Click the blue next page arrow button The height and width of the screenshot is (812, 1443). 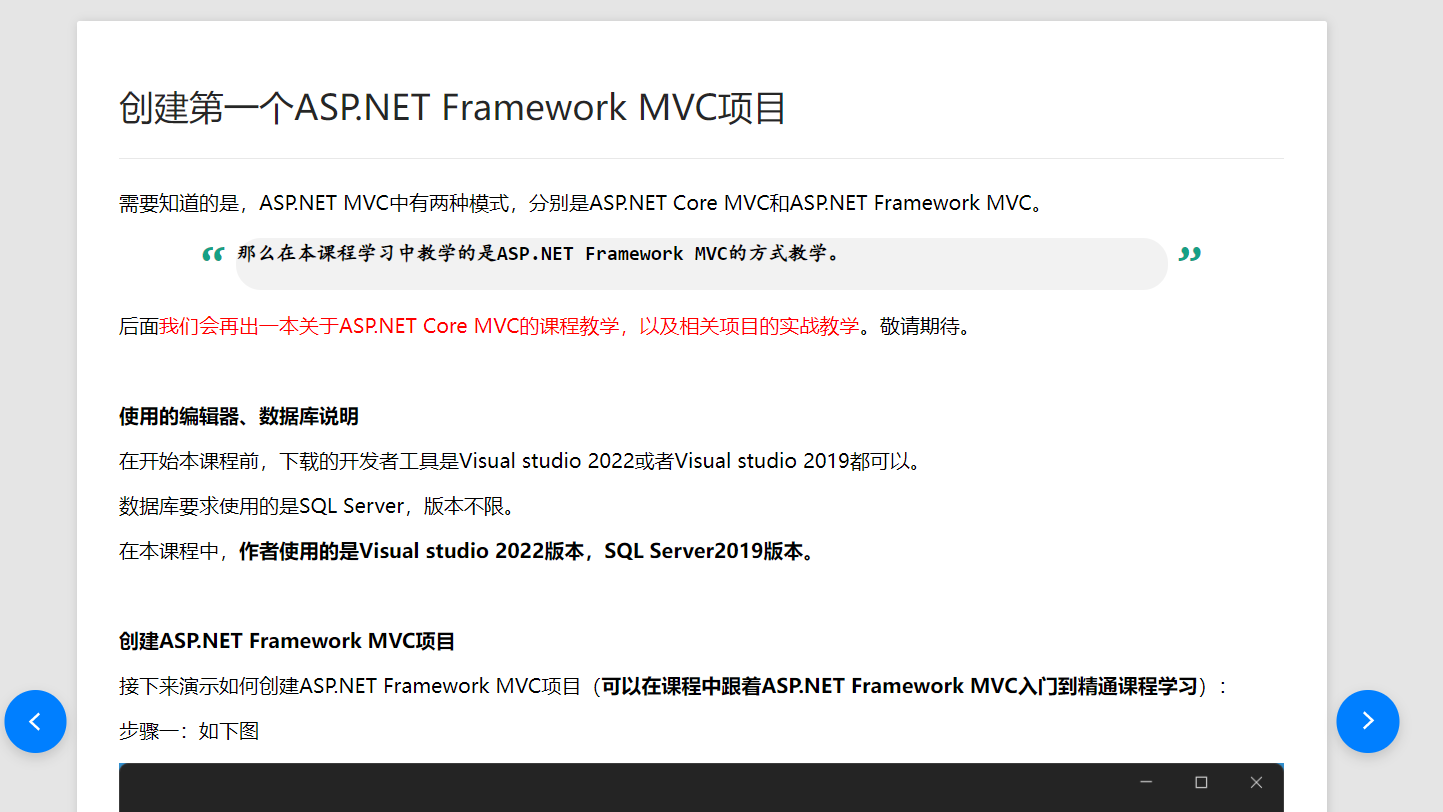(x=1367, y=721)
